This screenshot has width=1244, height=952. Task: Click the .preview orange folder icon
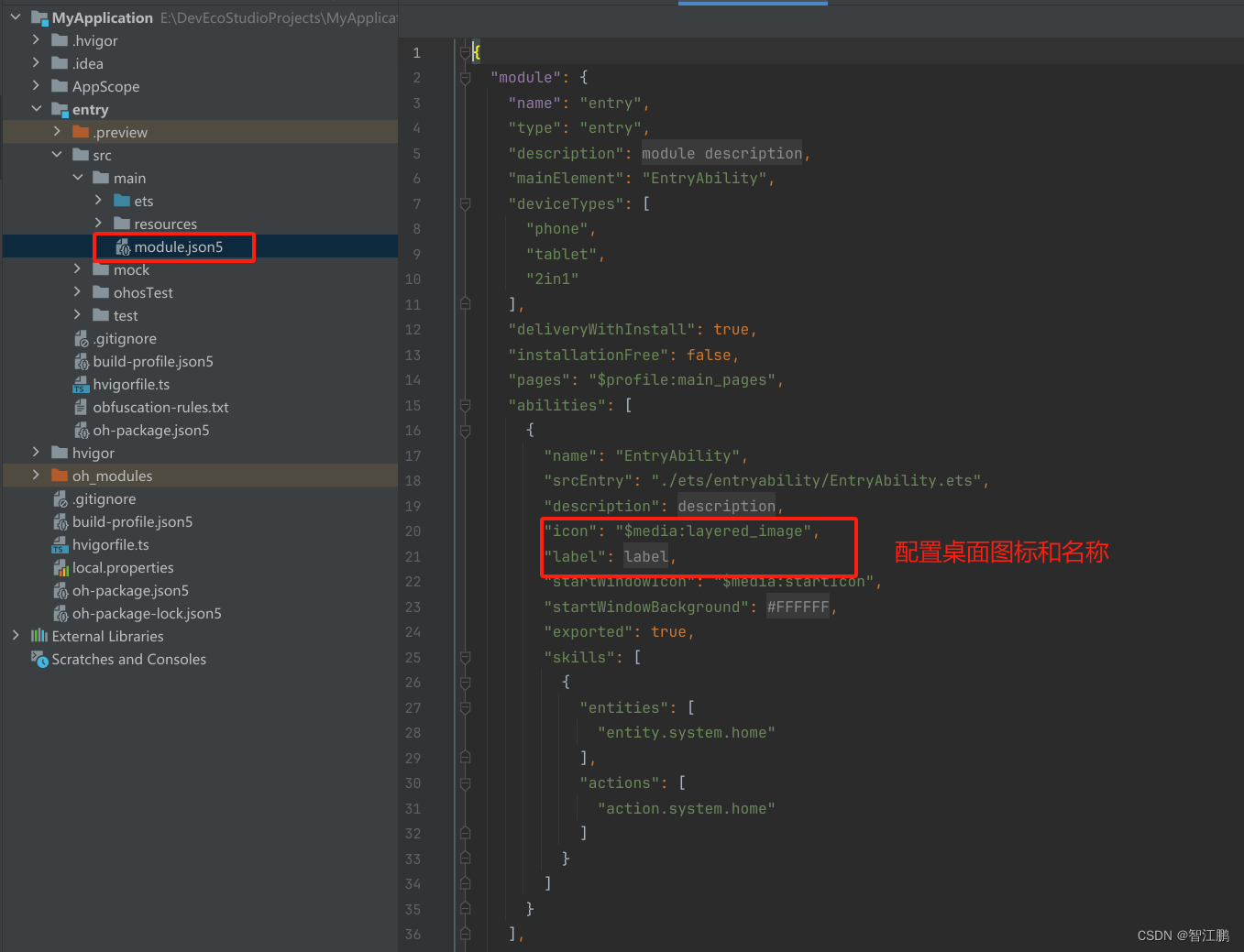[x=81, y=132]
